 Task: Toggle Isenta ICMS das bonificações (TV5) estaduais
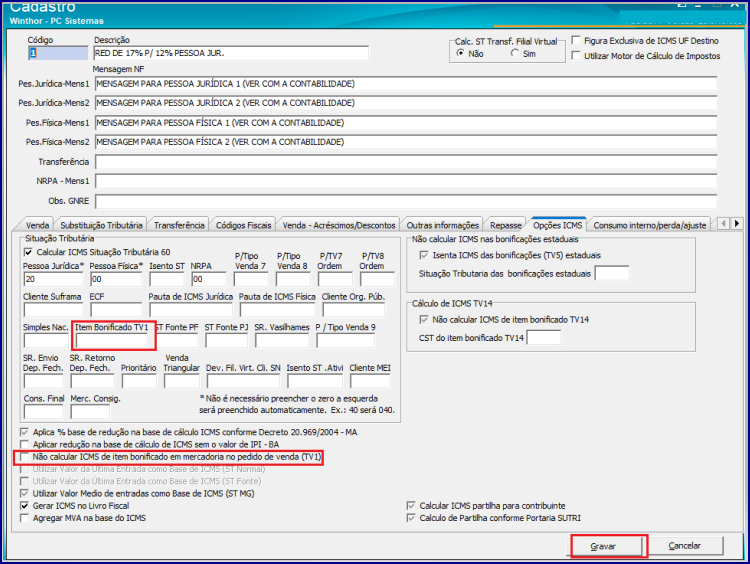424,255
